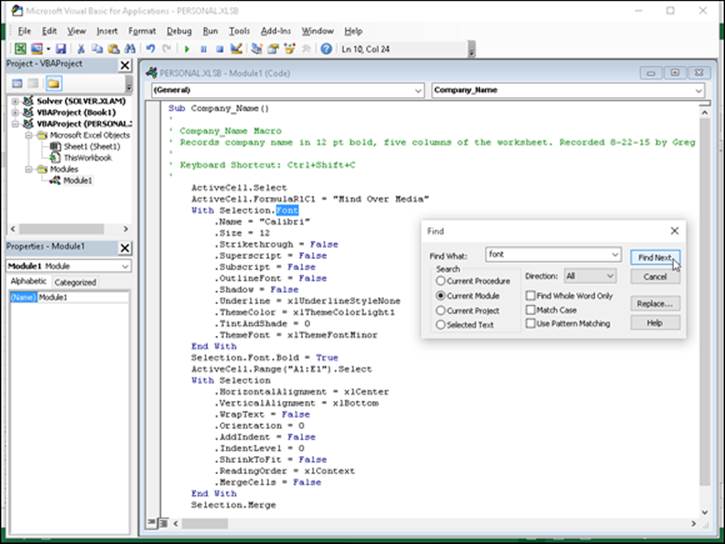Click Help button in the Find dialog
This screenshot has height=544, width=725.
(655, 323)
